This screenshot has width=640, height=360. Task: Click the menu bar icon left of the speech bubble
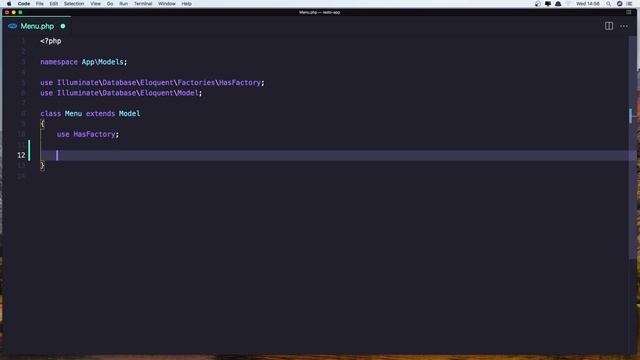point(538,4)
